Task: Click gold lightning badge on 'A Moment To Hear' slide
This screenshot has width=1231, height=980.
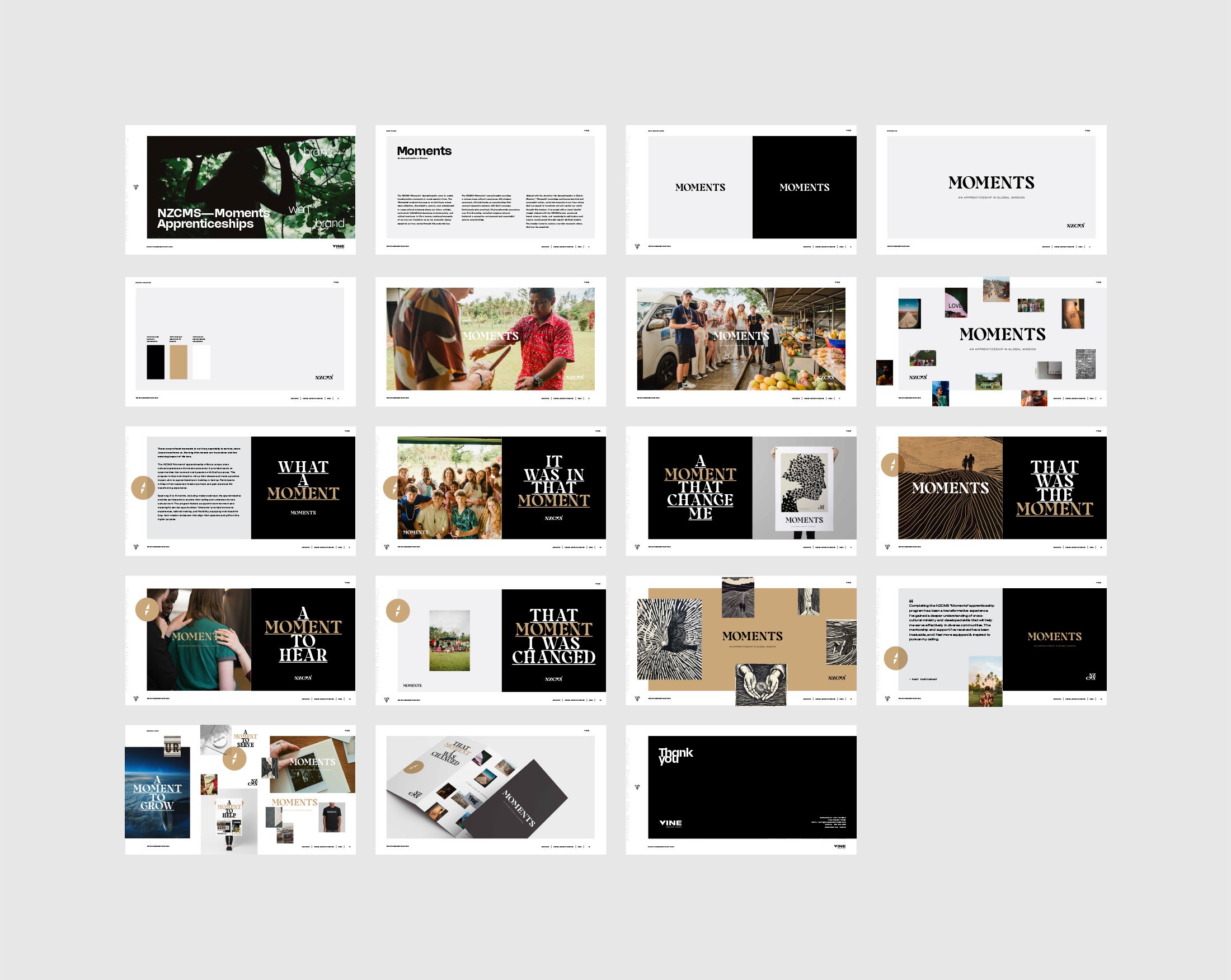Action: tap(147, 609)
